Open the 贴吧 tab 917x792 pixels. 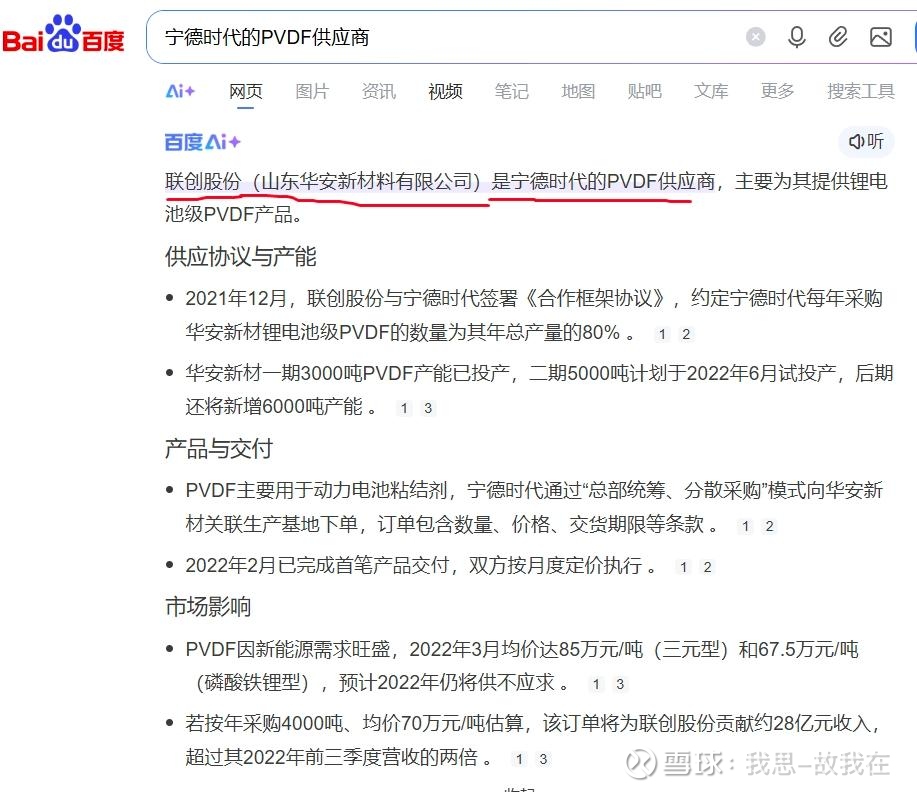coord(644,91)
